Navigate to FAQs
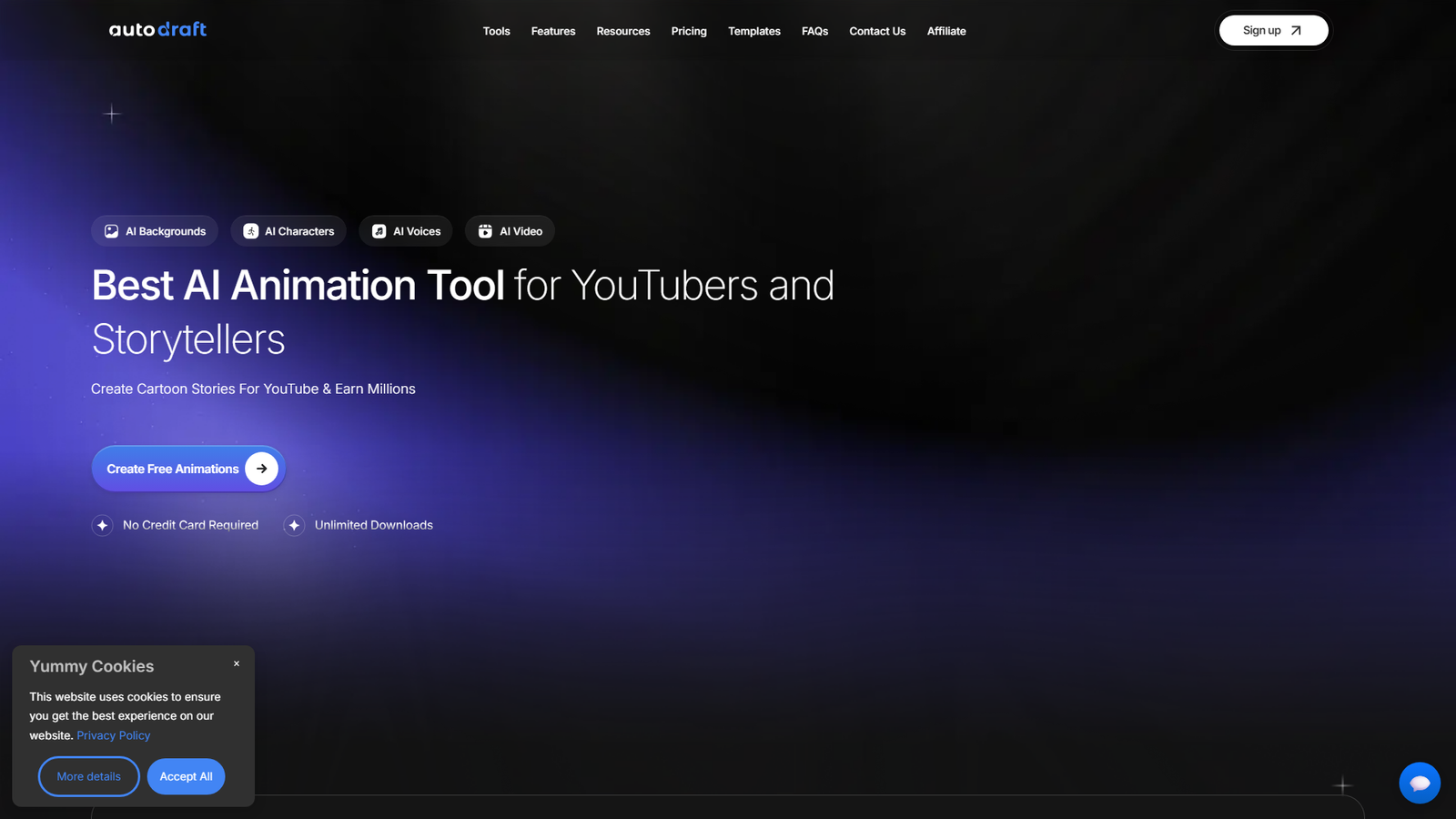Viewport: 1456px width, 819px height. pyautogui.click(x=814, y=31)
